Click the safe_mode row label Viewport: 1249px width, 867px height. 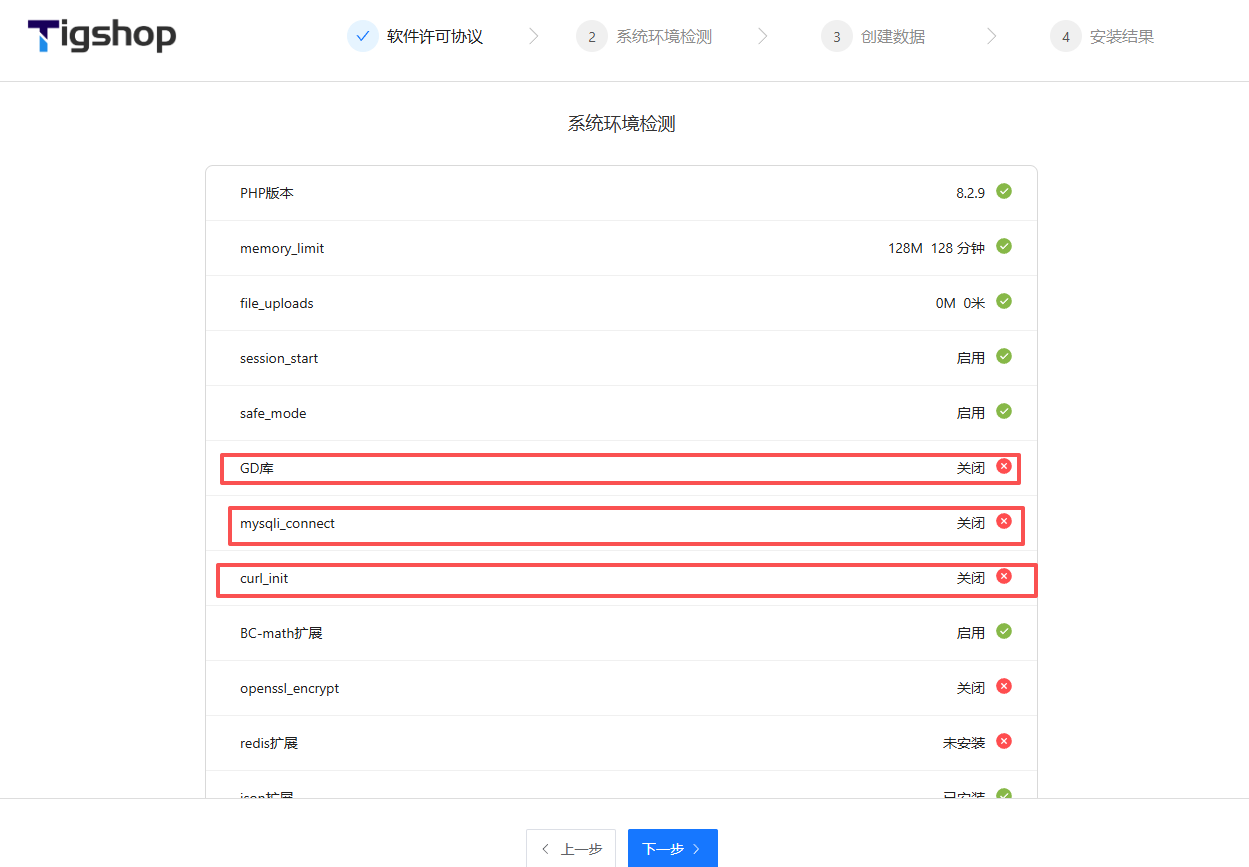[273, 413]
